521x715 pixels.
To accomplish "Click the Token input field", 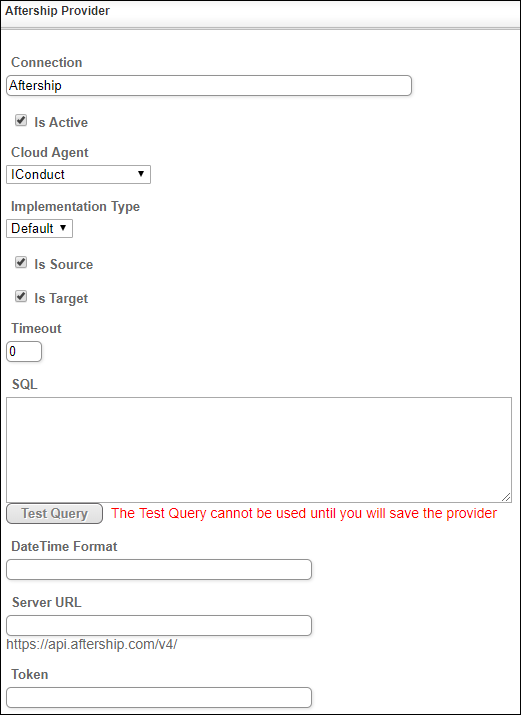I will [159, 698].
